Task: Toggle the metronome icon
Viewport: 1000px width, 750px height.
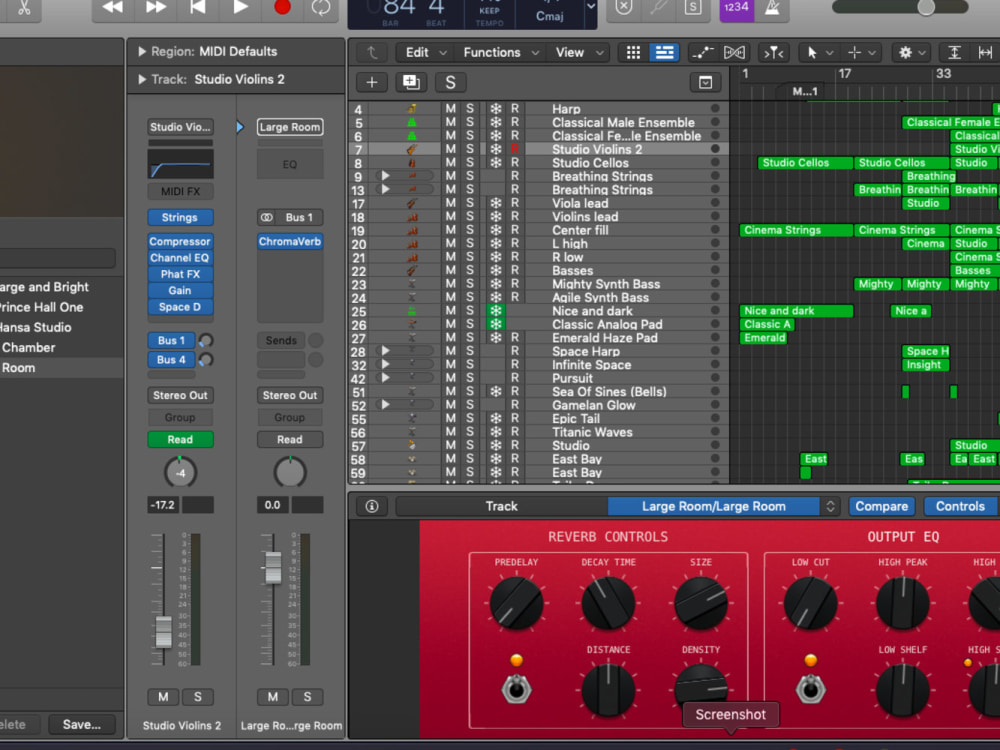Action: pos(772,8)
